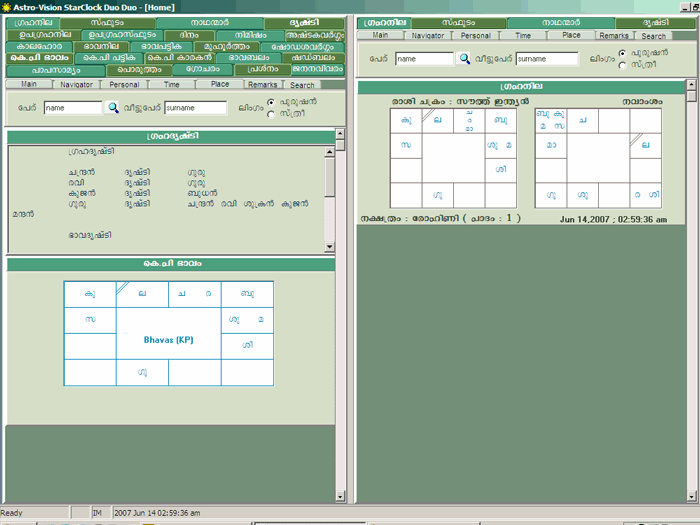Click the ഗ്രഹനില button in left pane

(33, 23)
